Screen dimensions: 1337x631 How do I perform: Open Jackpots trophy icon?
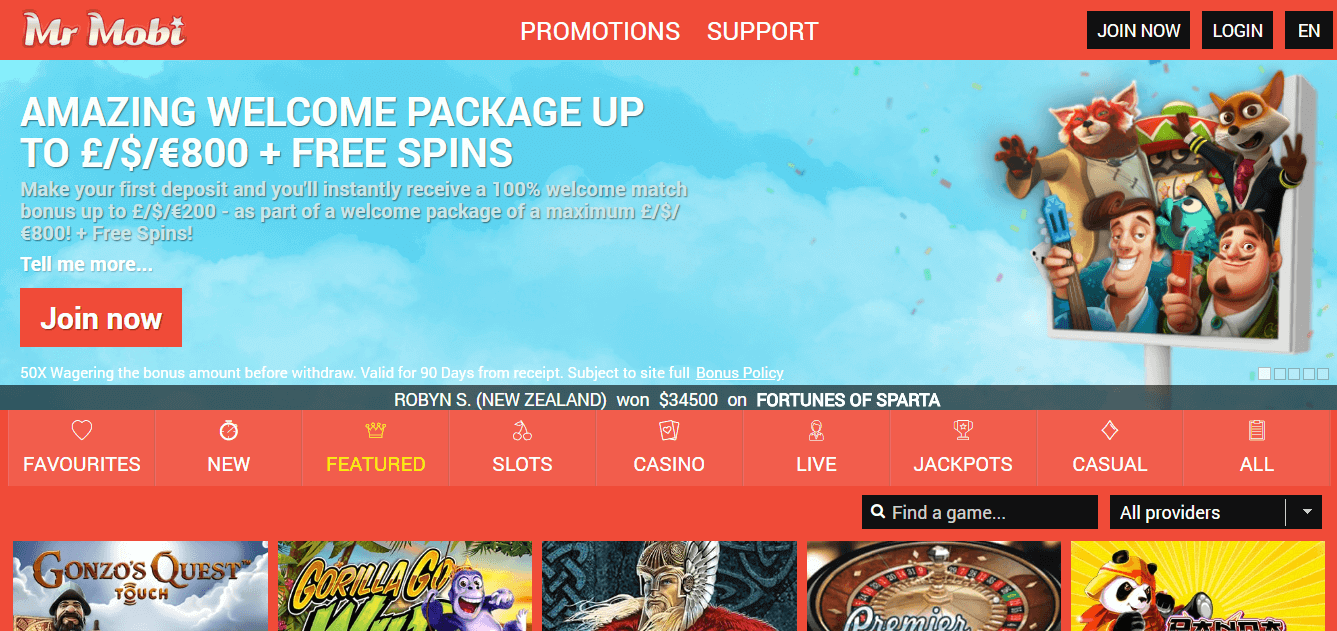coord(963,431)
